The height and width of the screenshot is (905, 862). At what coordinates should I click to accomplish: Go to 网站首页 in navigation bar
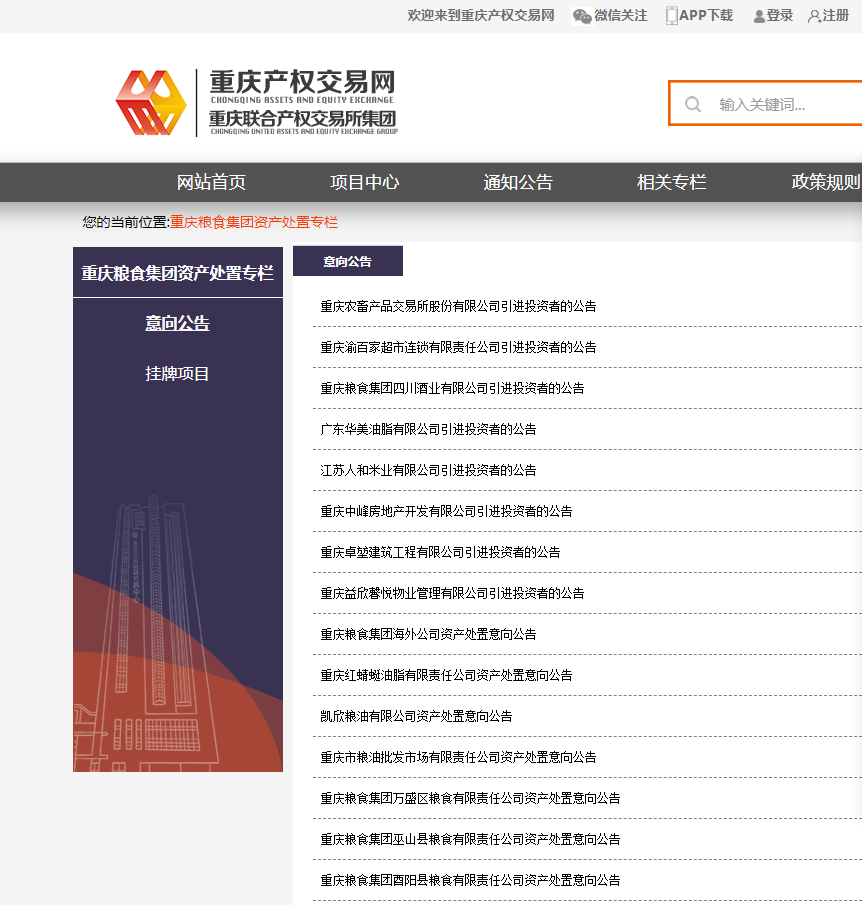click(x=211, y=182)
